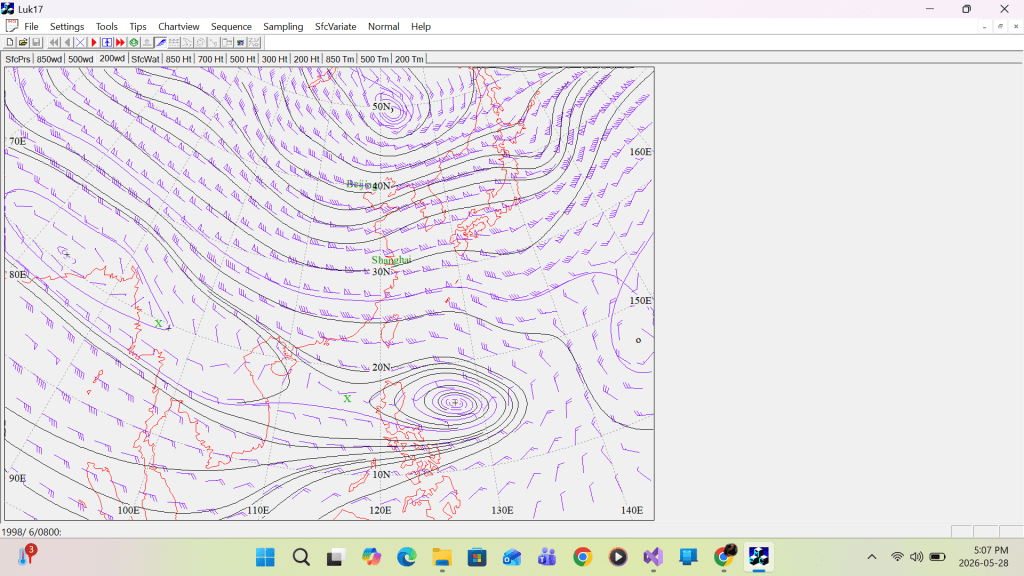Click the typhoon center on the map

pos(455,402)
